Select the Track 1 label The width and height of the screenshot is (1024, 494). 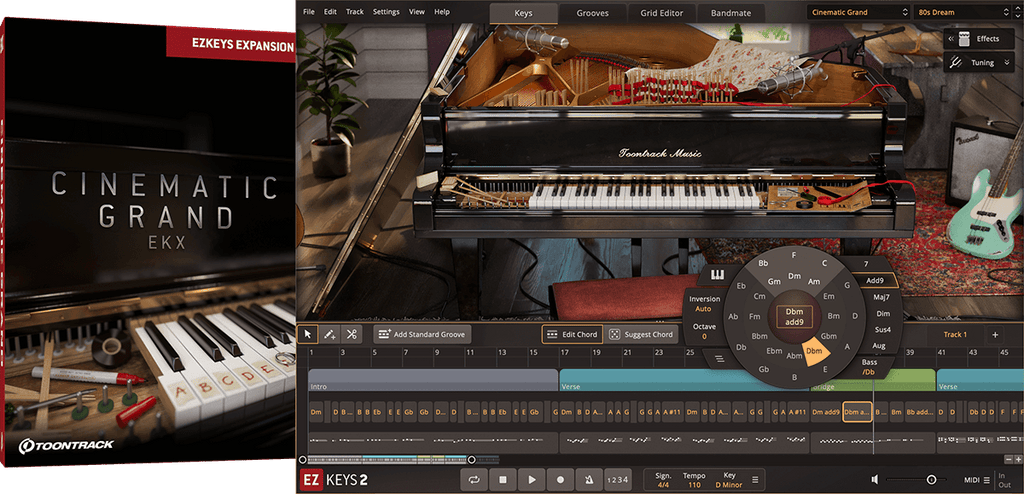(955, 335)
